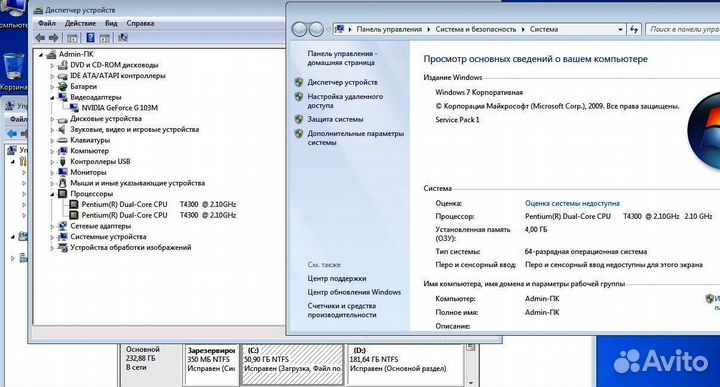
Task: Expand the Звуковые, видео и игровые устройства node
Action: point(52,130)
